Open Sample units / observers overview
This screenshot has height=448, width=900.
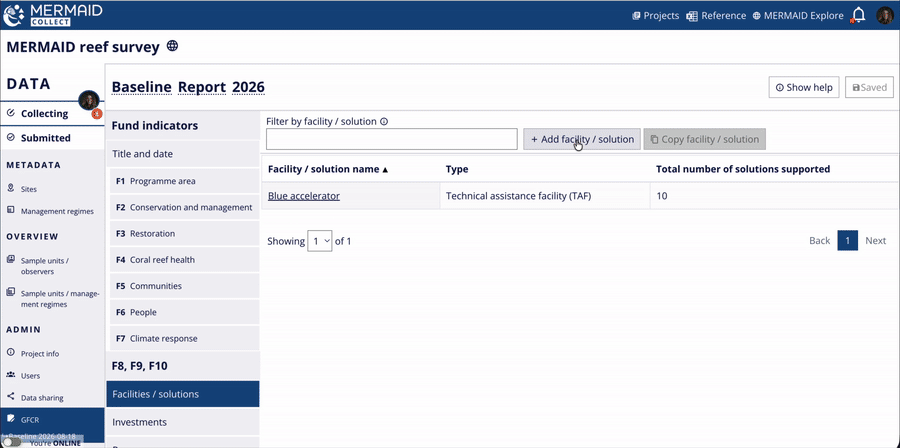[45, 266]
